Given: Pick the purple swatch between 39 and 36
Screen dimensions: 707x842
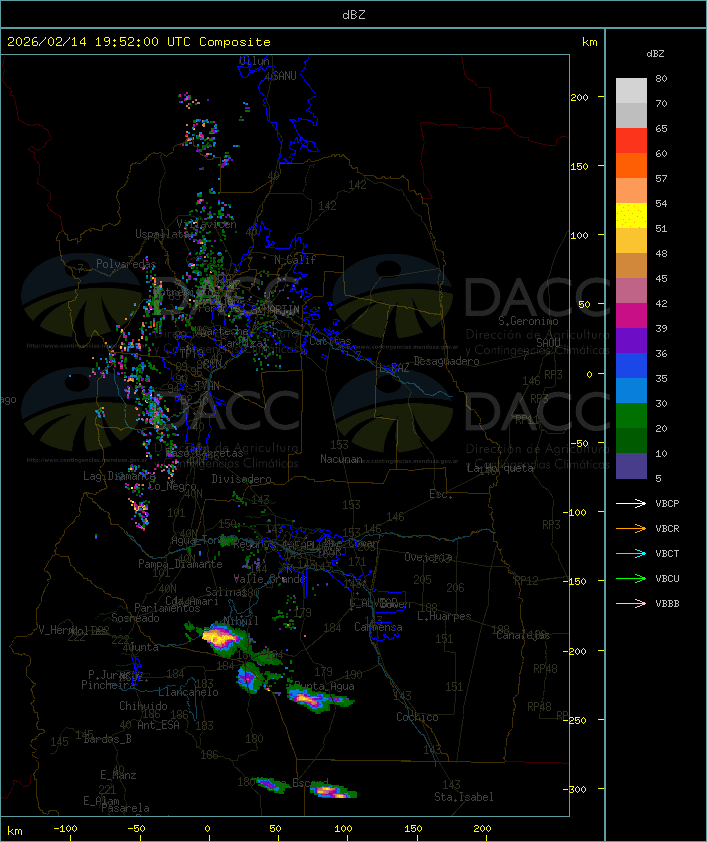Looking at the screenshot, I should coord(631,340).
